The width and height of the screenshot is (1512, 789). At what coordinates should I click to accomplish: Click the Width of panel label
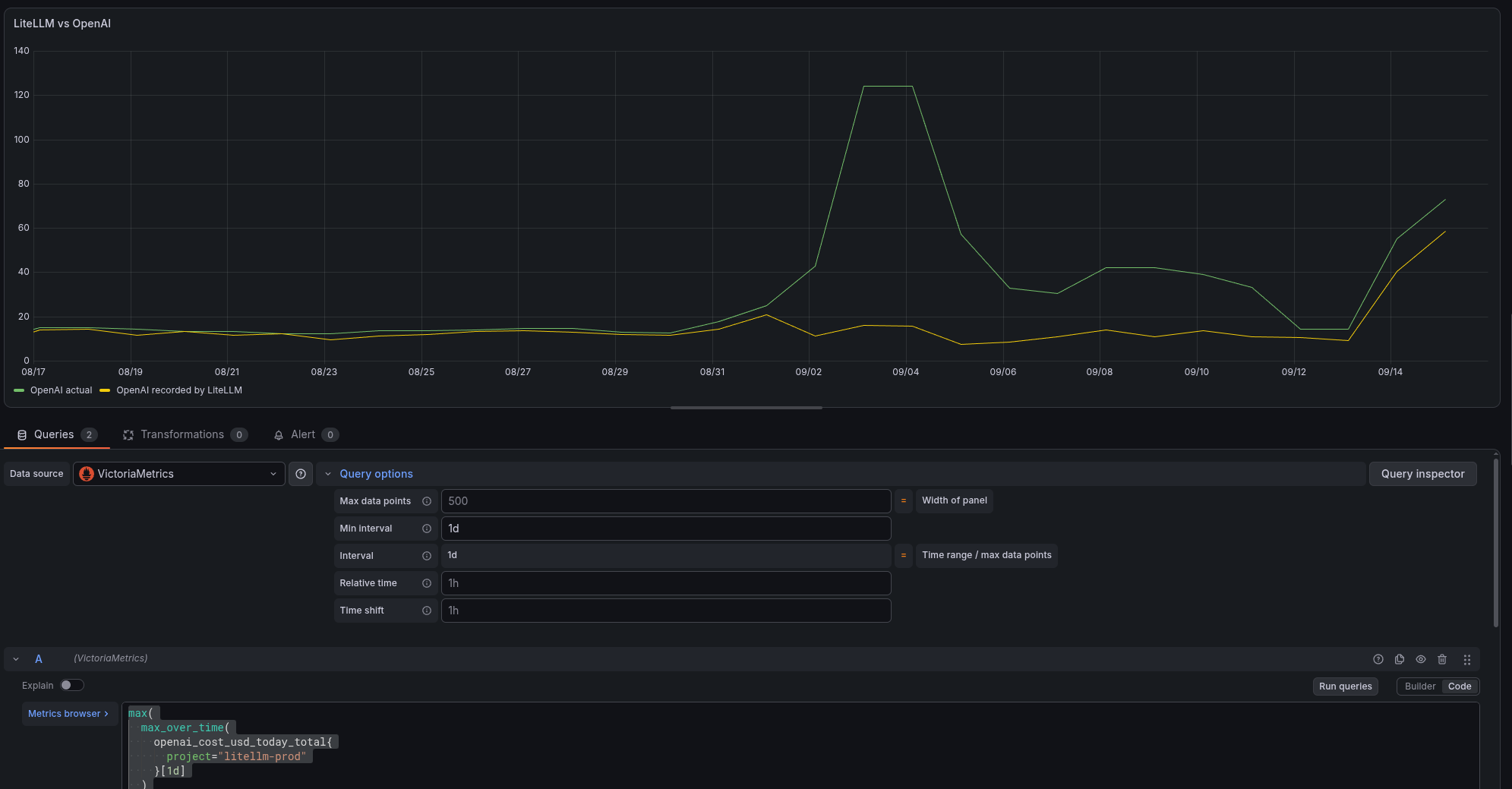point(955,500)
